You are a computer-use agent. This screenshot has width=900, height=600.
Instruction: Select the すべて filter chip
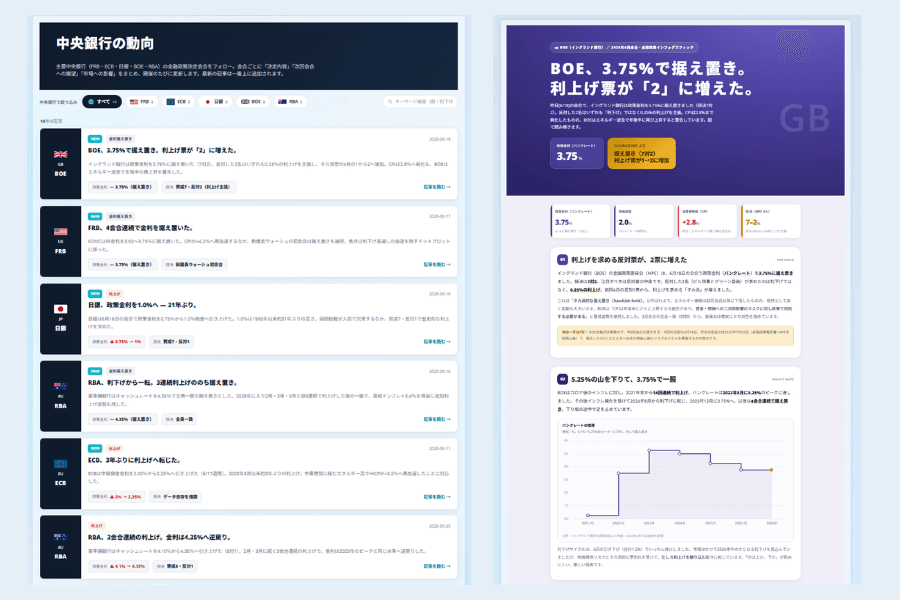point(102,102)
